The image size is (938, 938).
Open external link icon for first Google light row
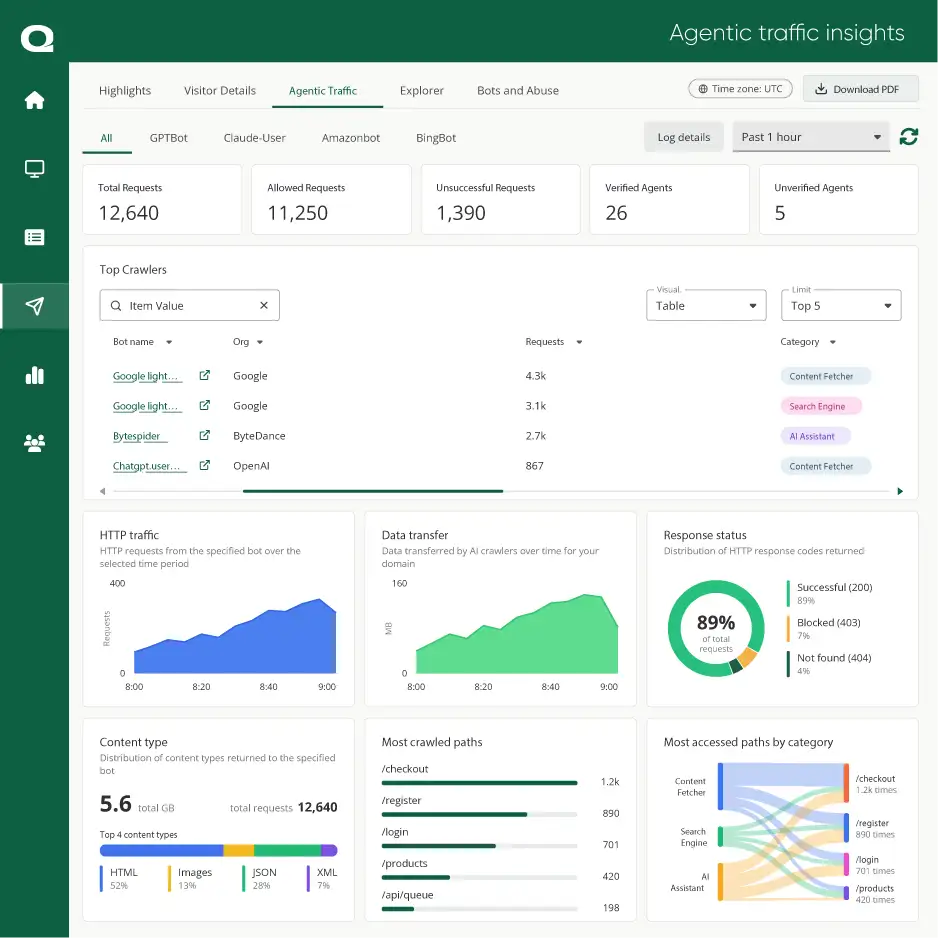tap(205, 375)
